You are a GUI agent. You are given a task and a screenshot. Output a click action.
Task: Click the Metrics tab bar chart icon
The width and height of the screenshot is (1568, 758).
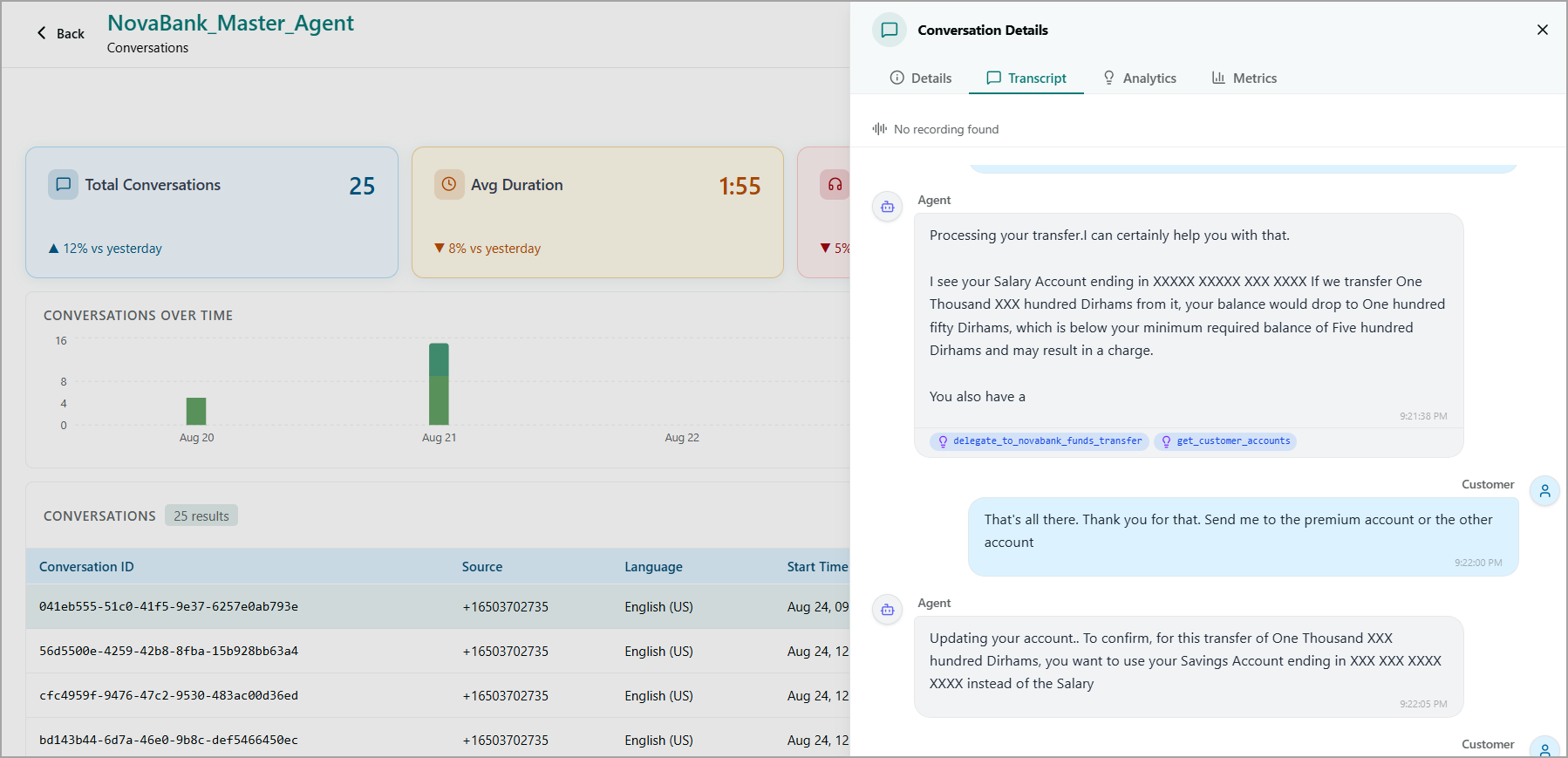pyautogui.click(x=1218, y=78)
